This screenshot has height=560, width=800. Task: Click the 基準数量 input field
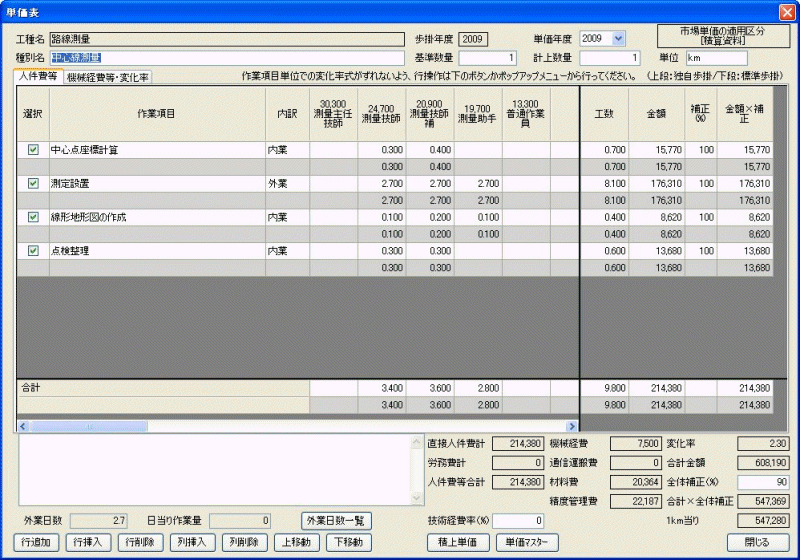[488, 58]
